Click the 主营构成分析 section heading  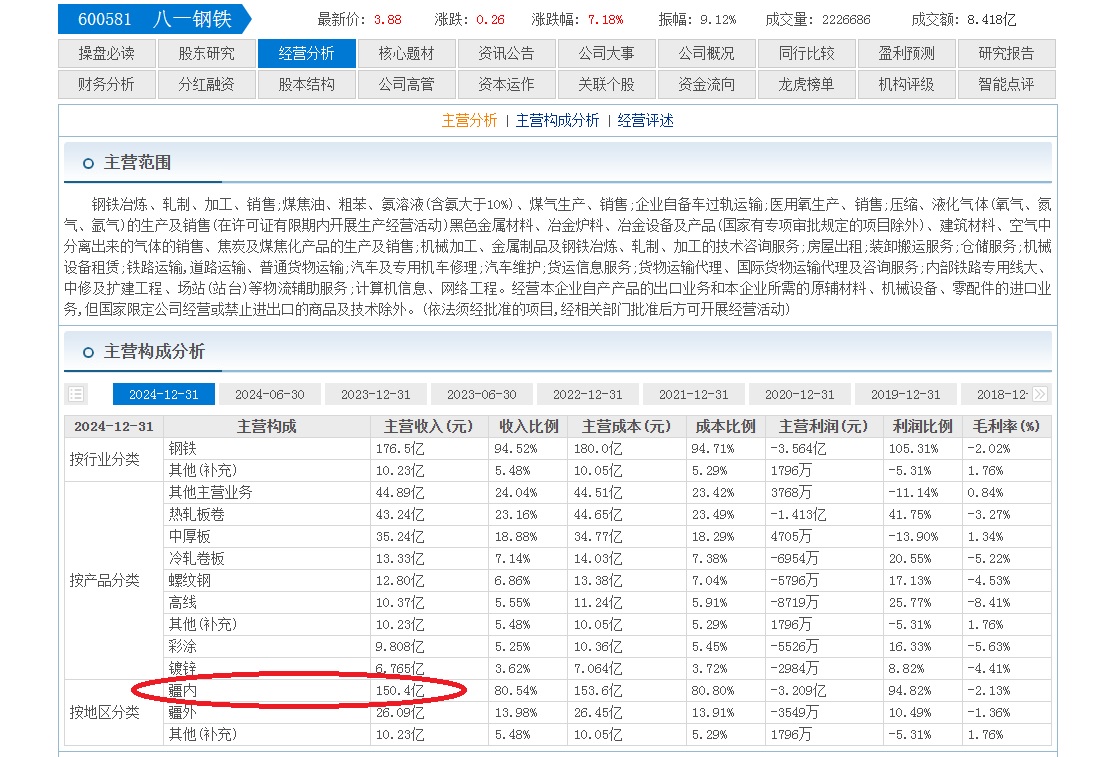coord(154,351)
